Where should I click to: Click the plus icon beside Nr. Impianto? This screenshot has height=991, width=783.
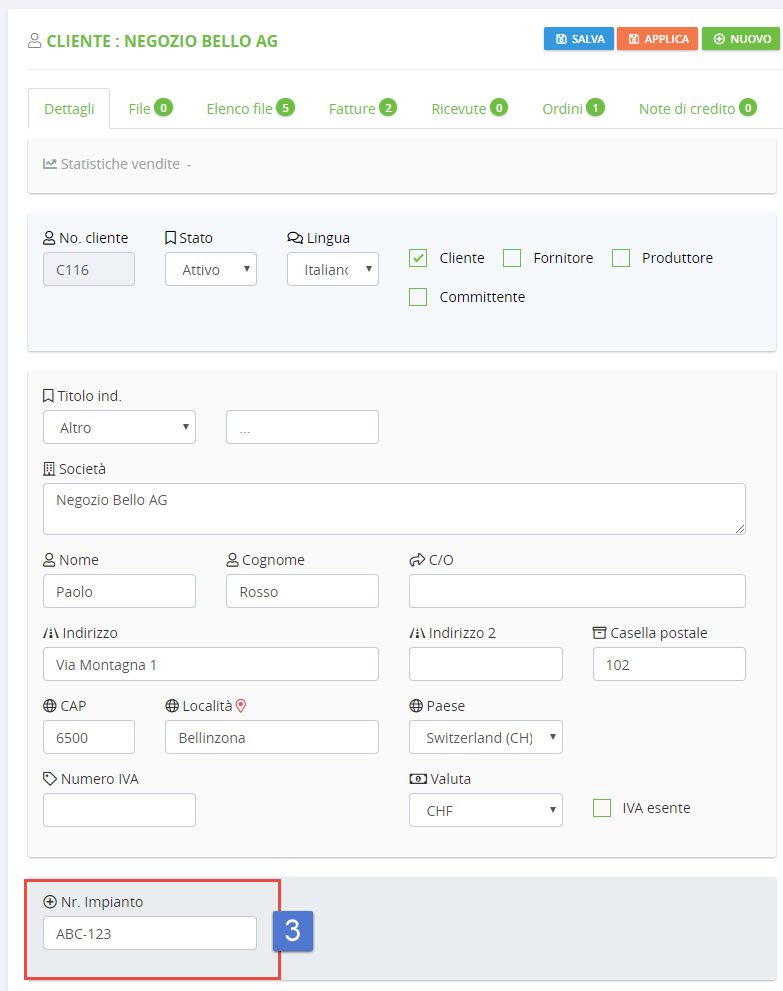point(50,902)
